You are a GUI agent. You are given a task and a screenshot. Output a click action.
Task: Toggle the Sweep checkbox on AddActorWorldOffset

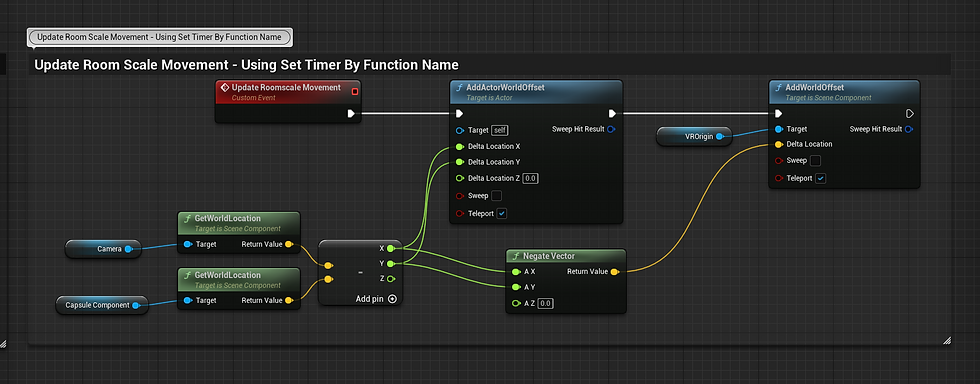click(x=497, y=196)
